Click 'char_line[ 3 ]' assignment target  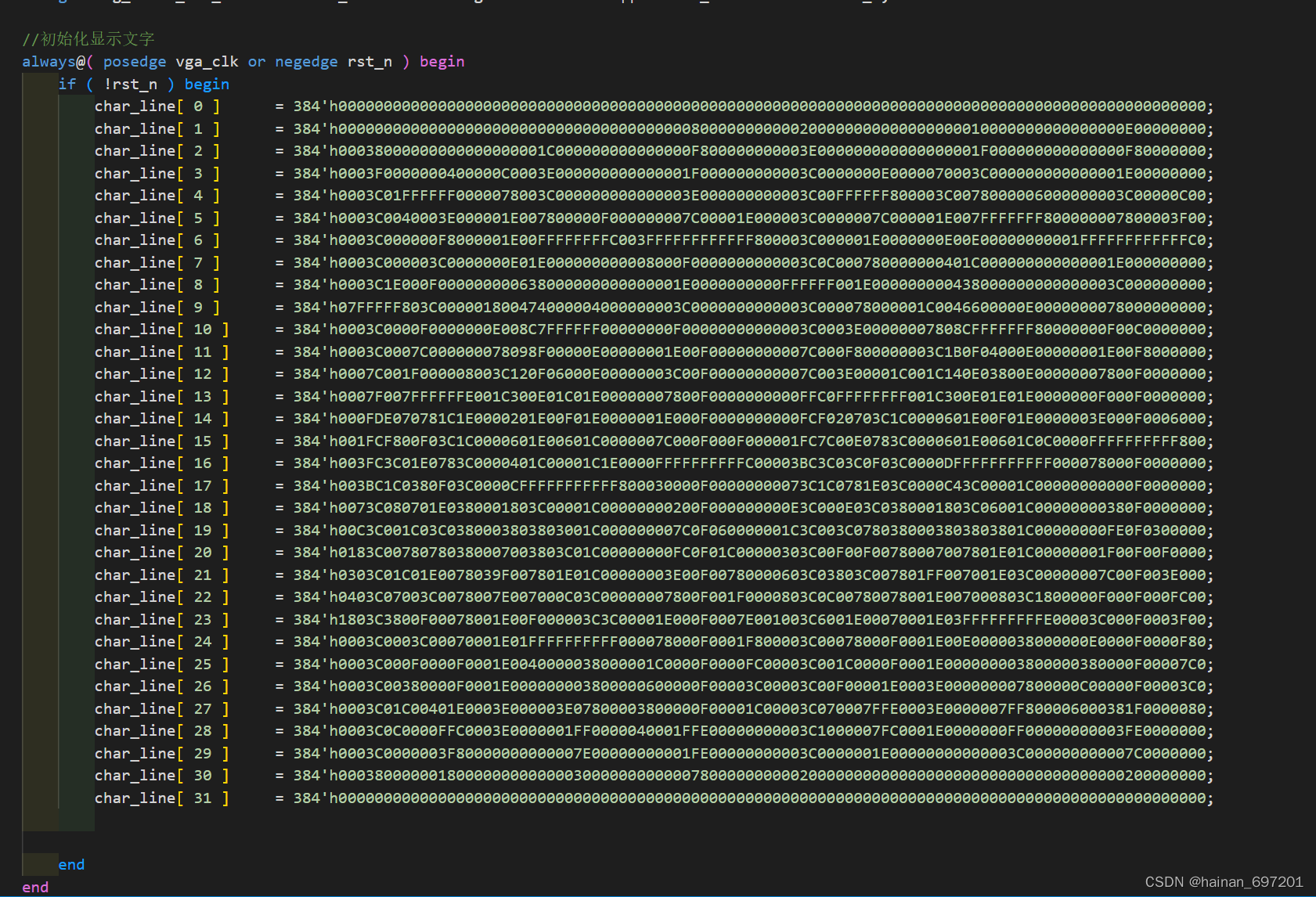tap(157, 173)
